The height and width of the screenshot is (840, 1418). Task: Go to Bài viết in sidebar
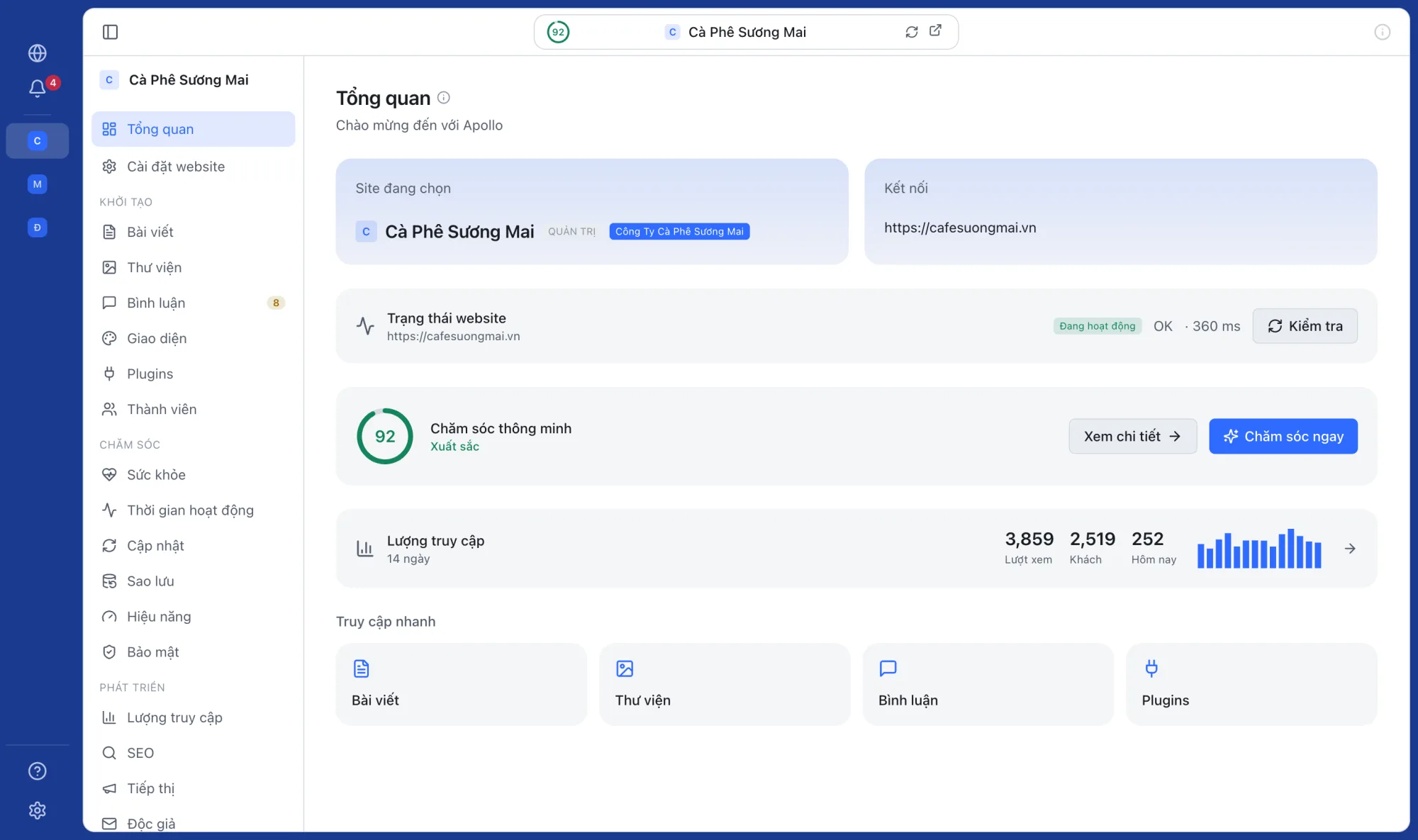pos(194,232)
